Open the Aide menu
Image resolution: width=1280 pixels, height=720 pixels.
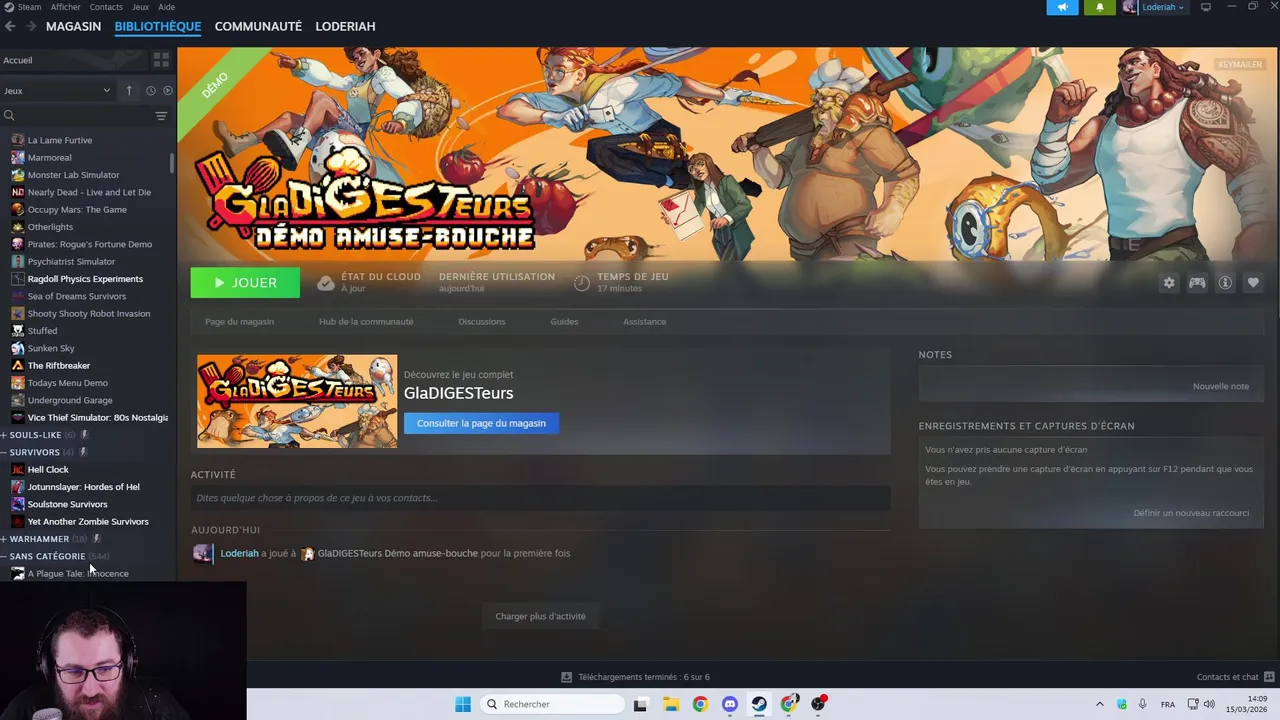(167, 7)
